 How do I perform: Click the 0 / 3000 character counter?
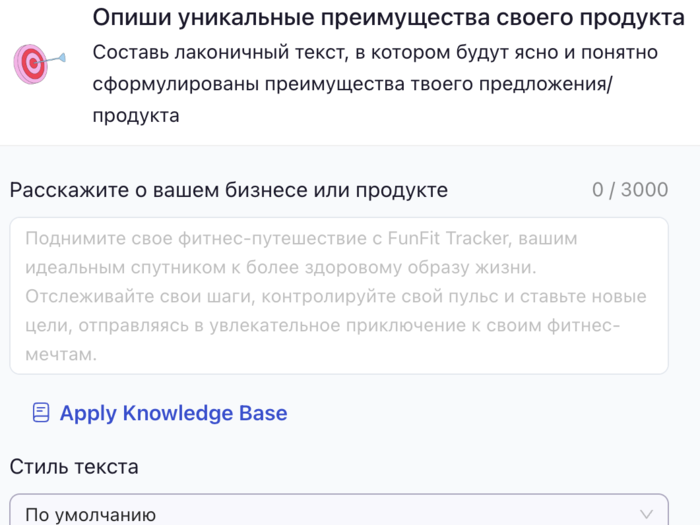point(630,190)
